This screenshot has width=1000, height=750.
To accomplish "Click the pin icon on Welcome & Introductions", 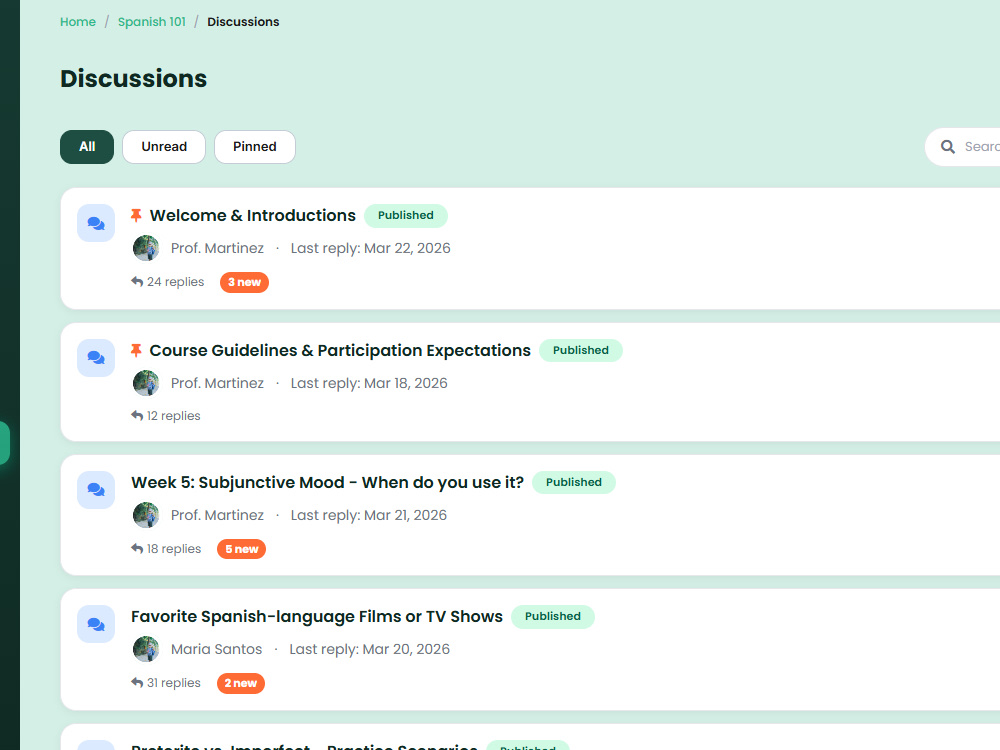I will click(136, 216).
